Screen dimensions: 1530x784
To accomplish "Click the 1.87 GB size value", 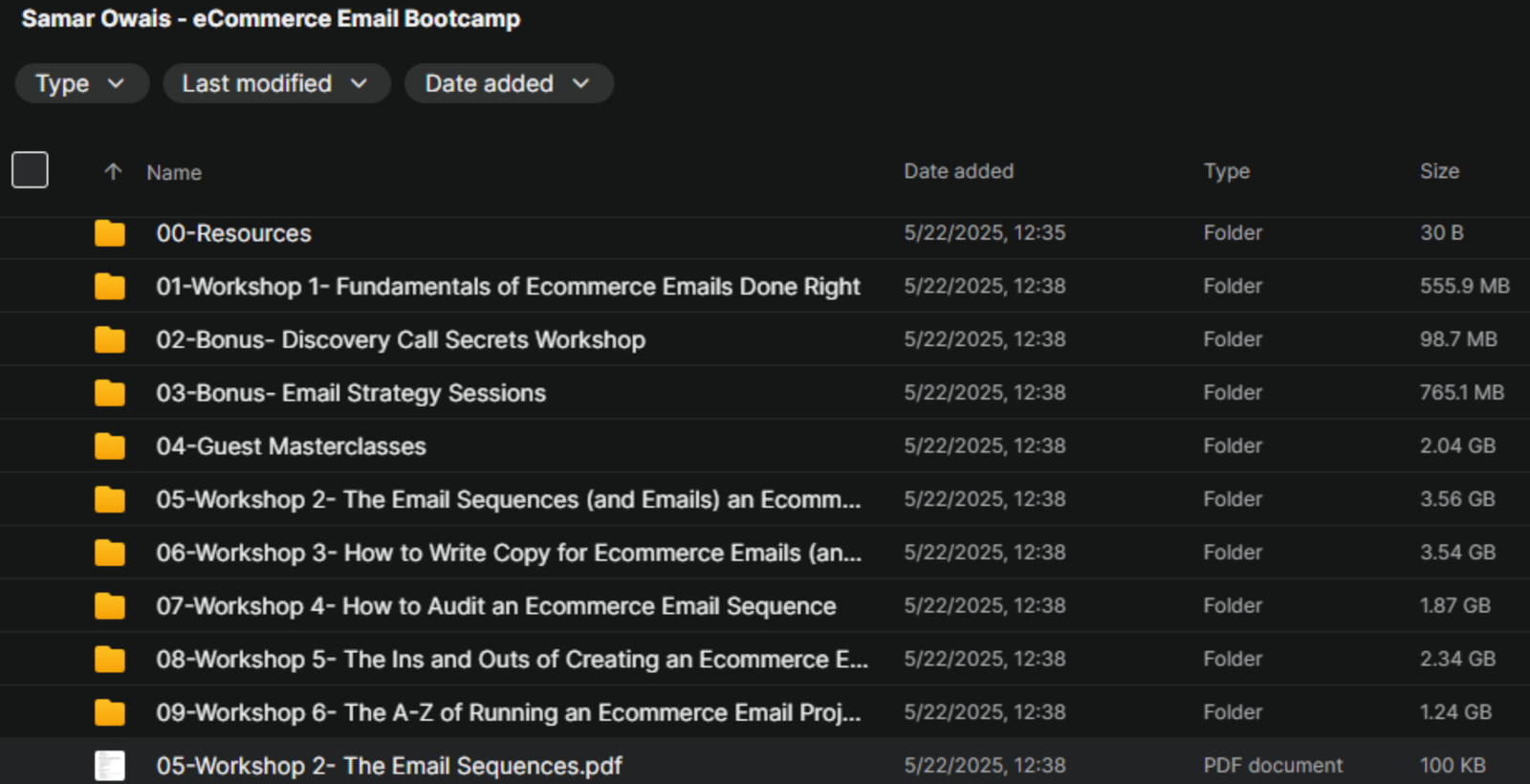I will (1455, 605).
